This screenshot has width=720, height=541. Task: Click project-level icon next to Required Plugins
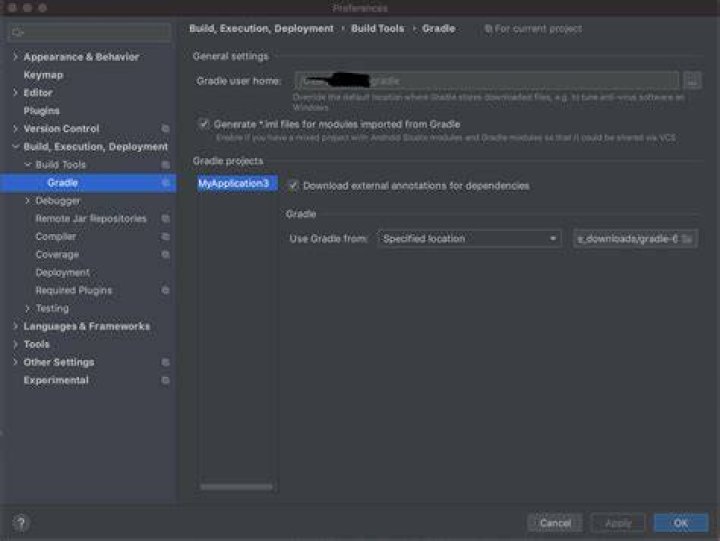166,290
